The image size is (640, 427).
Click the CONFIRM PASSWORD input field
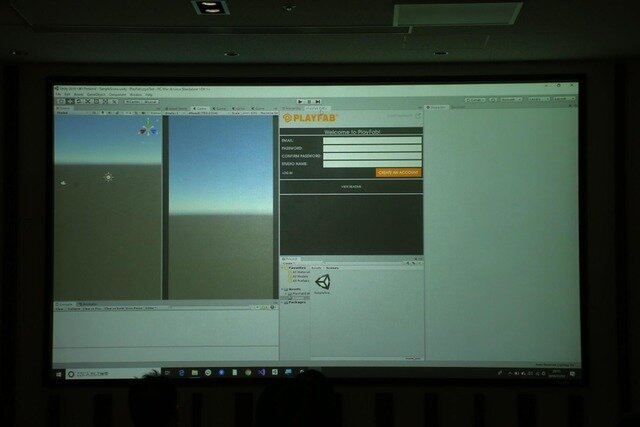(372, 156)
